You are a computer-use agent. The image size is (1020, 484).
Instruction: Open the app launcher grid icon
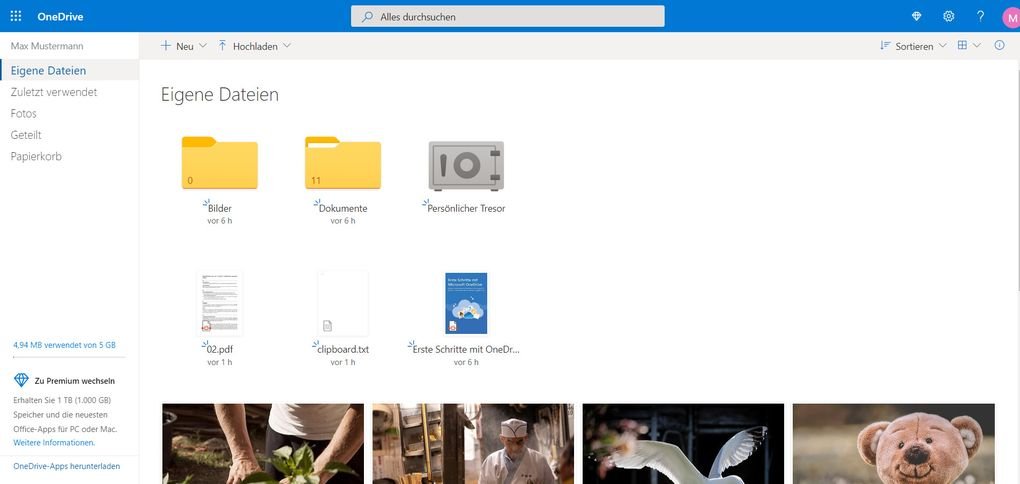point(16,16)
